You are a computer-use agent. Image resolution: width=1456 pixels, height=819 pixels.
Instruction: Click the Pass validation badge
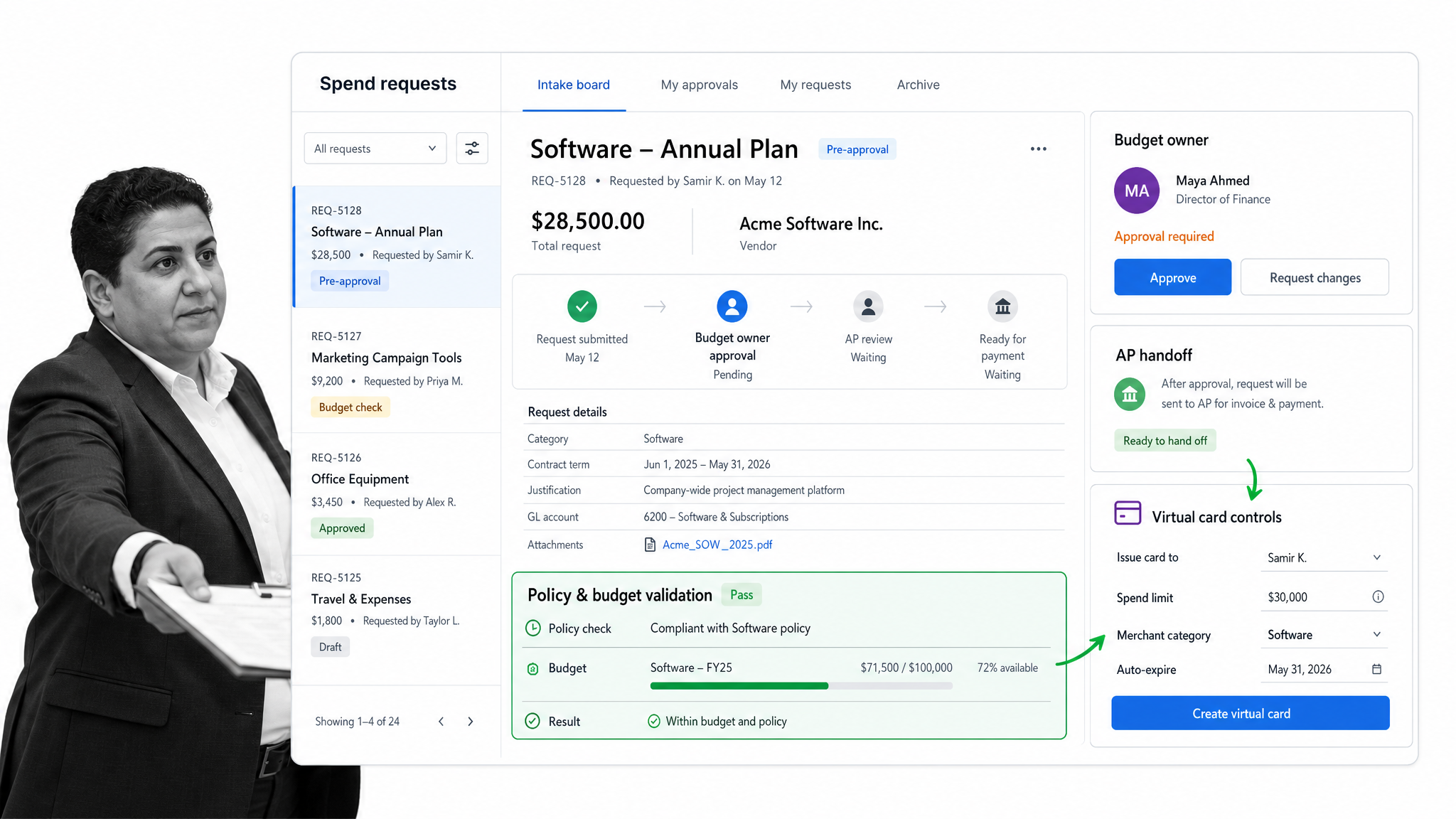[x=742, y=595]
